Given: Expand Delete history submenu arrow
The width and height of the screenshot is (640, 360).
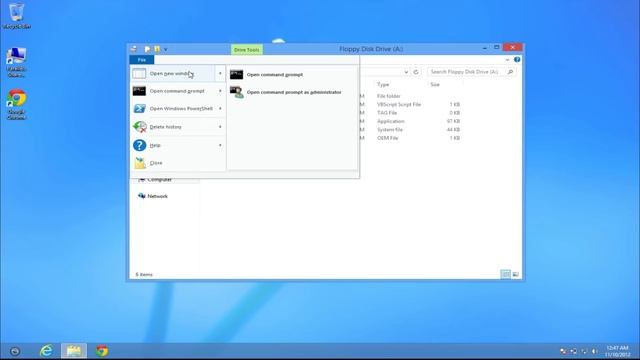Looking at the screenshot, I should click(220, 127).
